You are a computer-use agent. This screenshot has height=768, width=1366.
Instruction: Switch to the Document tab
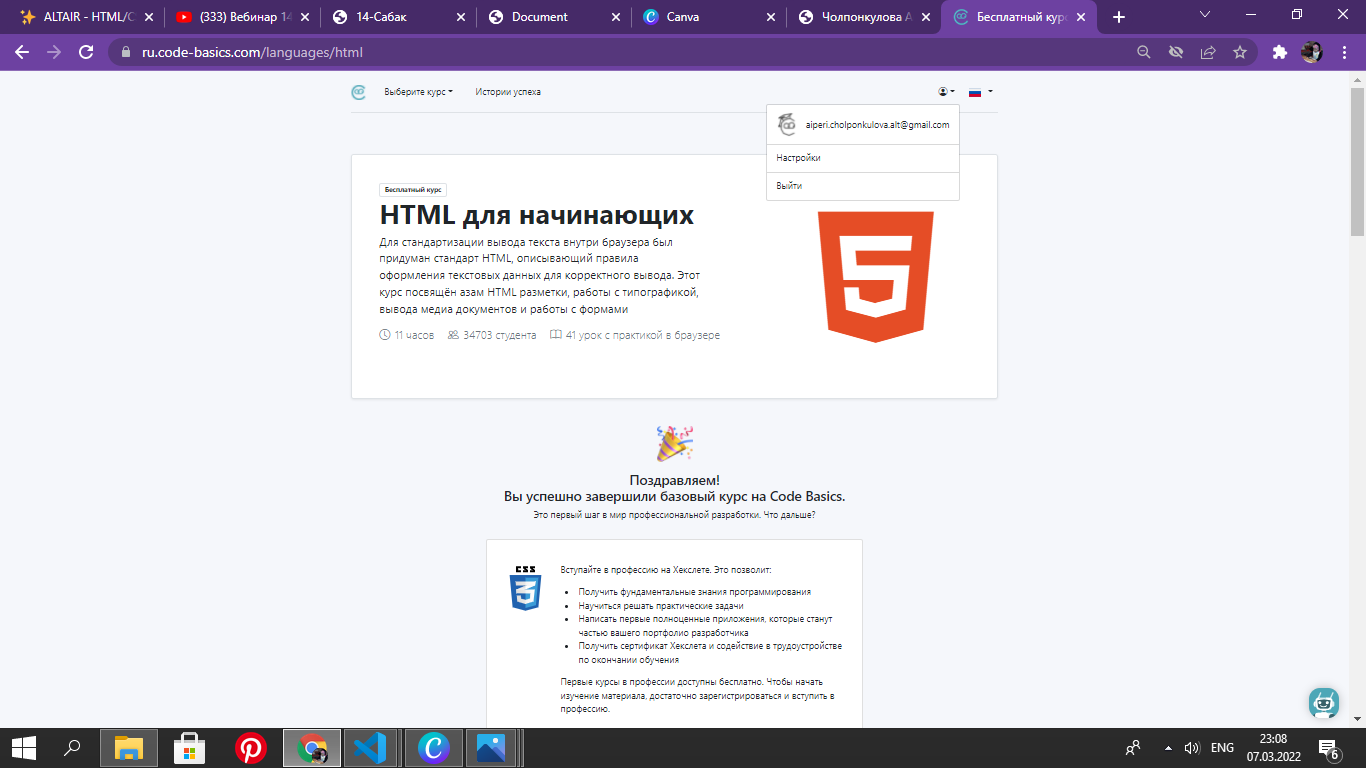click(554, 17)
